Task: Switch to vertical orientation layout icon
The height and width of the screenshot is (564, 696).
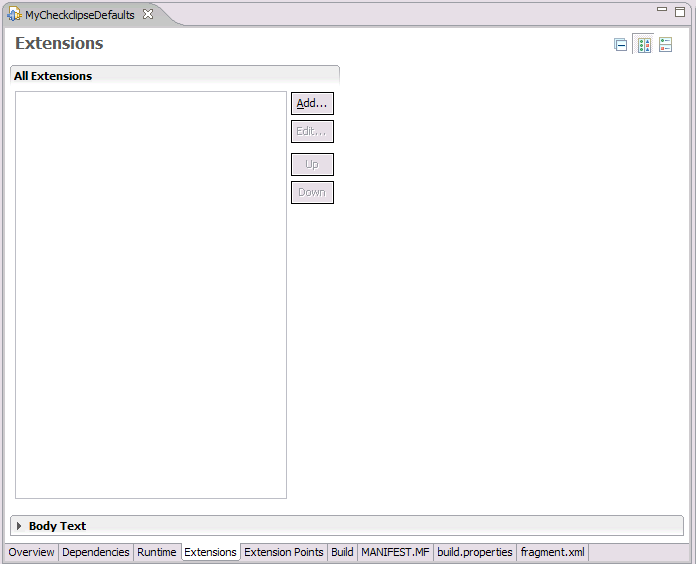Action: point(665,45)
